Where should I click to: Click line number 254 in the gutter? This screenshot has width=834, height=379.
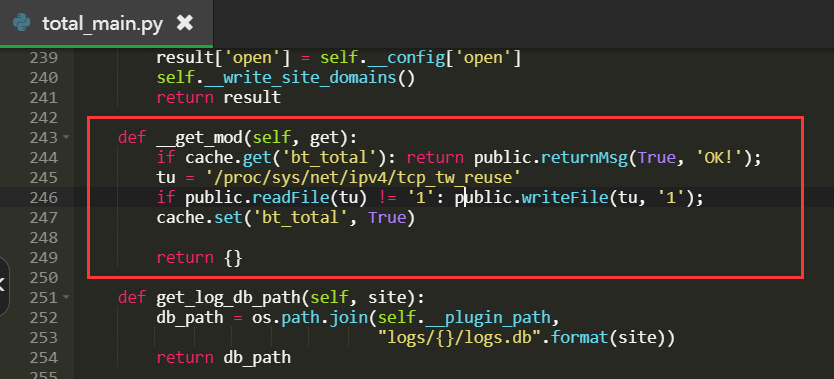click(x=43, y=357)
